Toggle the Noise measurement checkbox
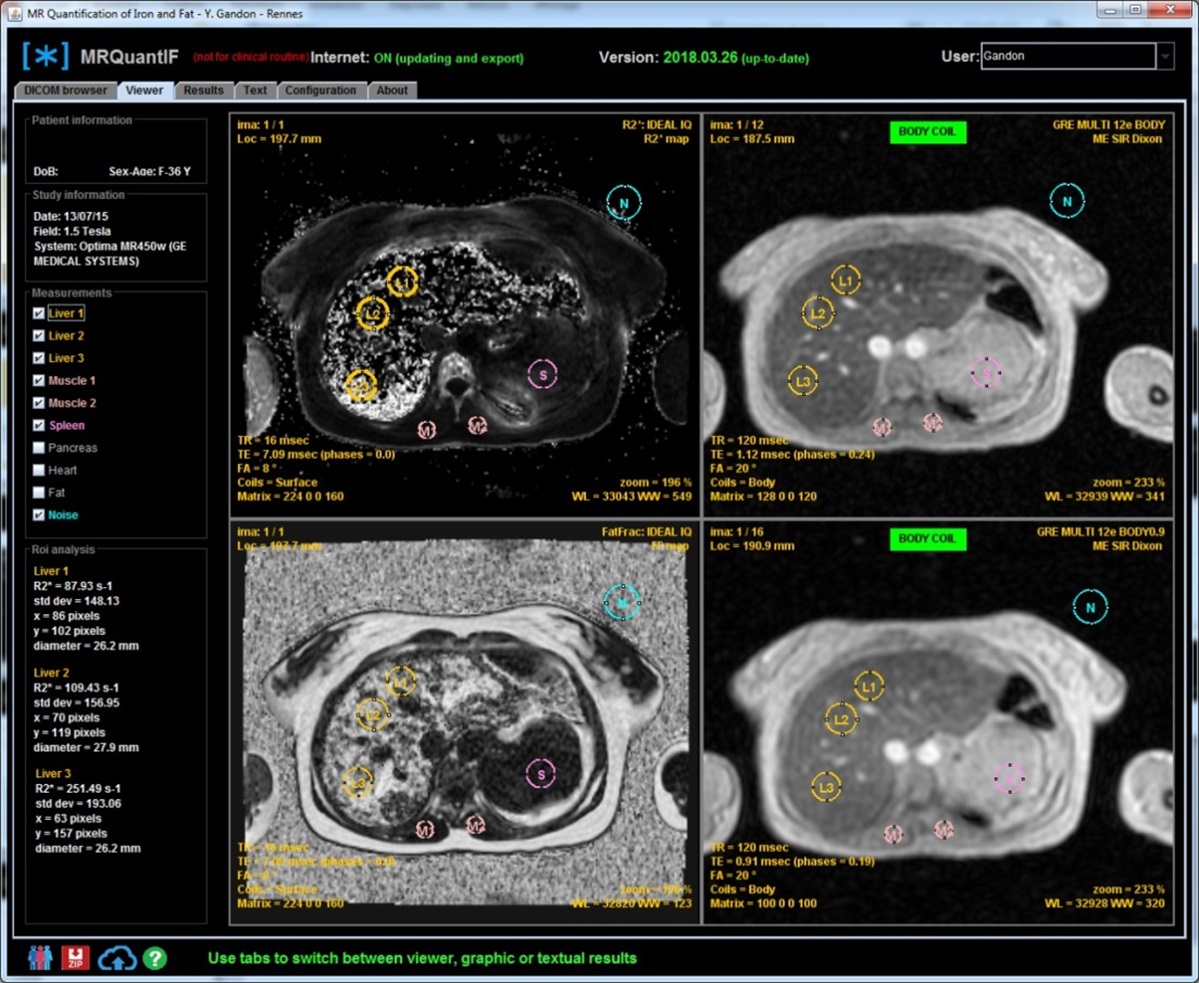The image size is (1199, 983). tap(39, 515)
